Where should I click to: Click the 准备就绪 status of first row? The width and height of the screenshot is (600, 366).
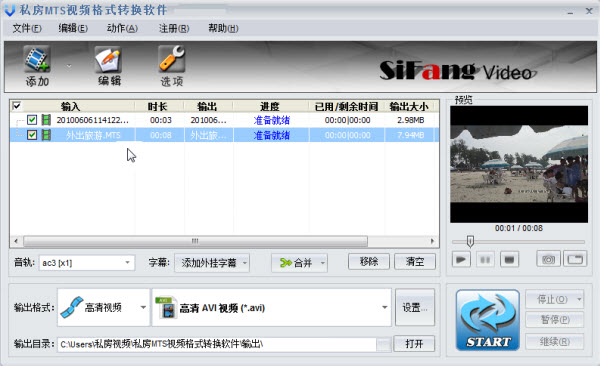271,120
